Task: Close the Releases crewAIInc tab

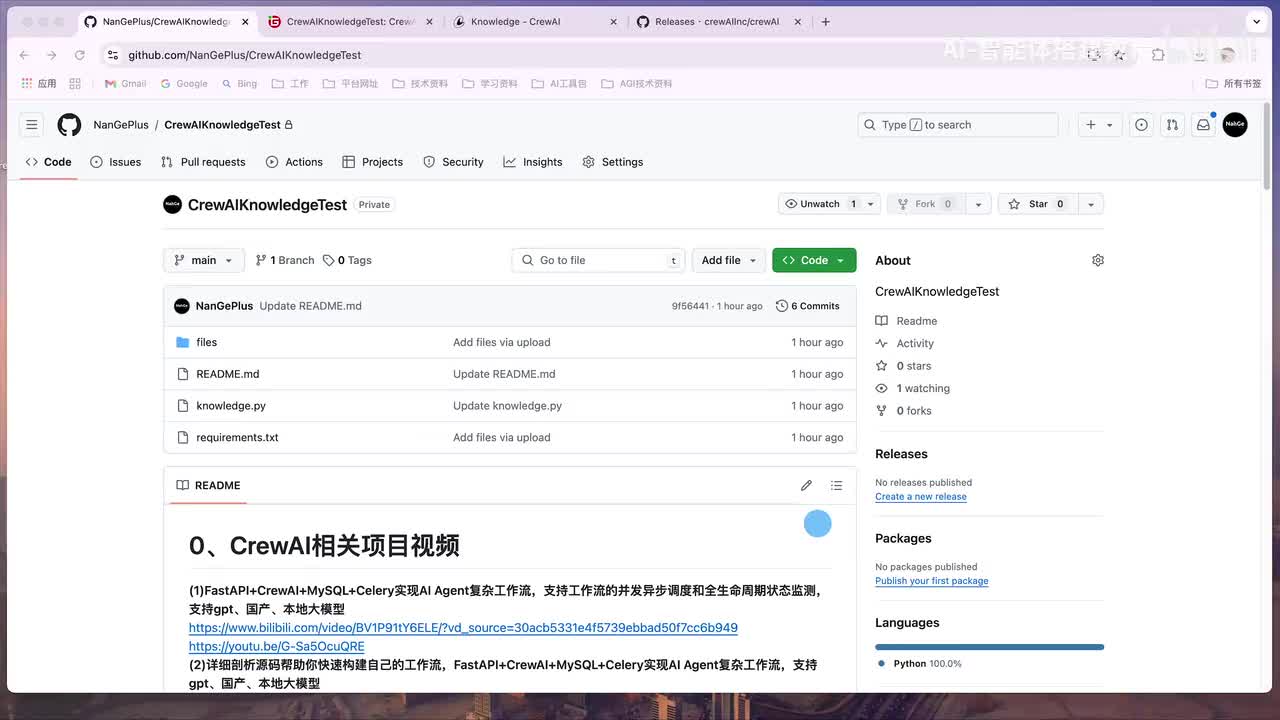Action: (798, 21)
